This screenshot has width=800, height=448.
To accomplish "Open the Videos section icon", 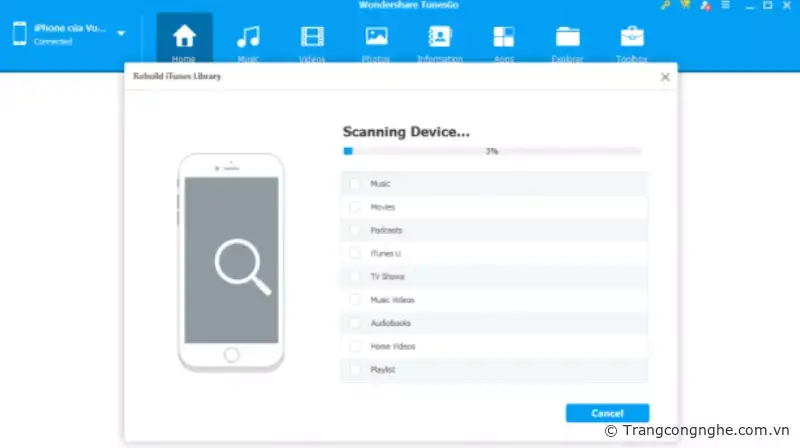I will pyautogui.click(x=312, y=38).
